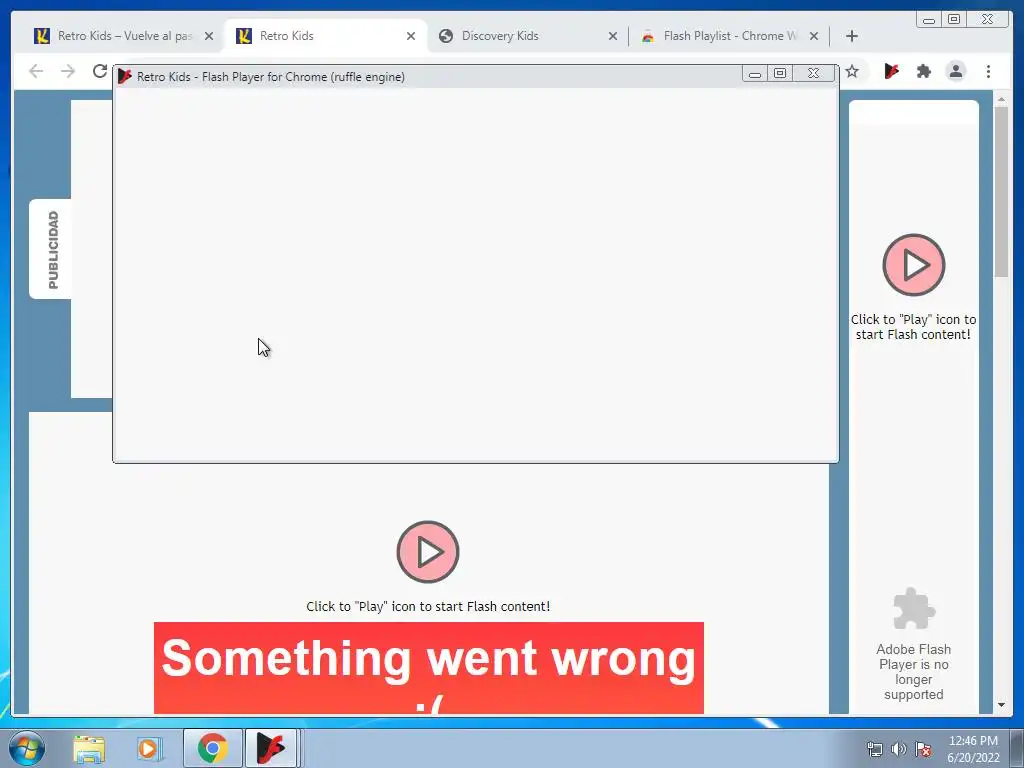Image resolution: width=1024 pixels, height=768 pixels.
Task: Open a new browser tab with the plus button
Action: [852, 36]
